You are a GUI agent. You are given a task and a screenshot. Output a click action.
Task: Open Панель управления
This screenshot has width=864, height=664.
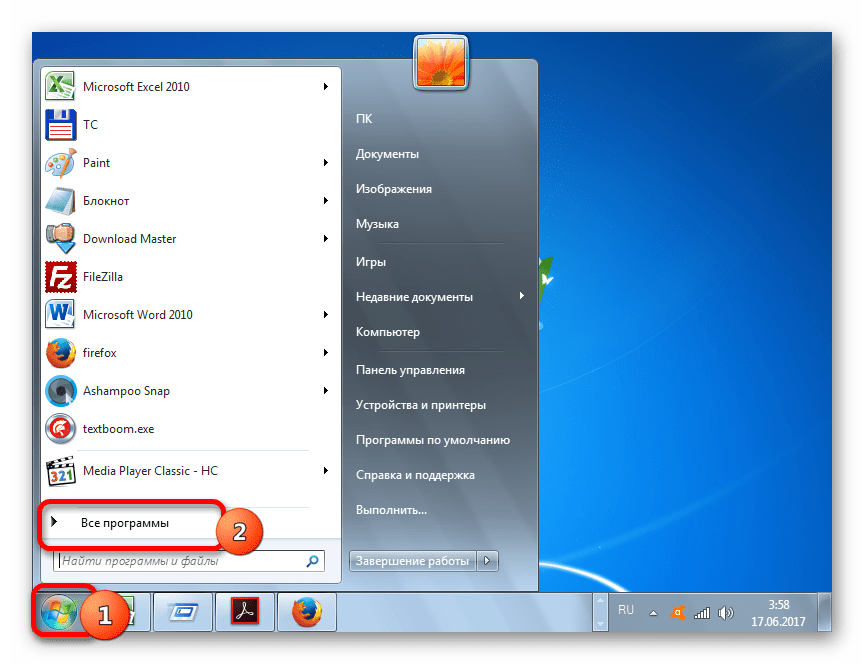coord(410,370)
